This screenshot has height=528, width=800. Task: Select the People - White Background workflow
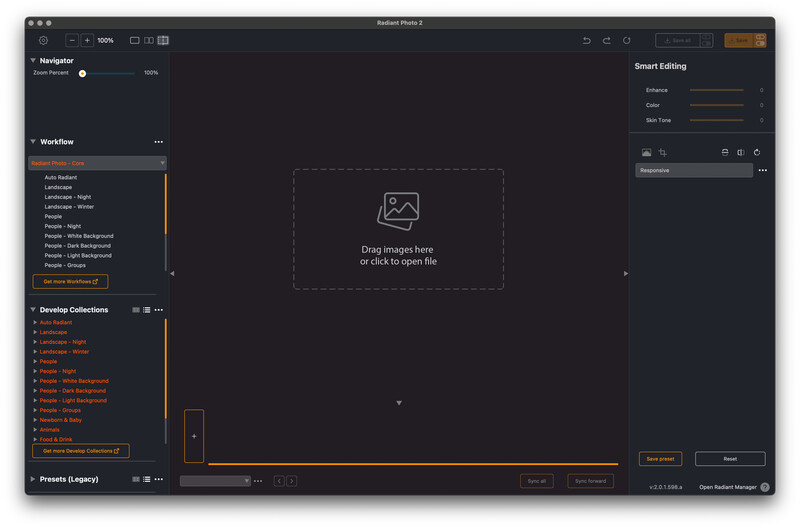pos(79,236)
